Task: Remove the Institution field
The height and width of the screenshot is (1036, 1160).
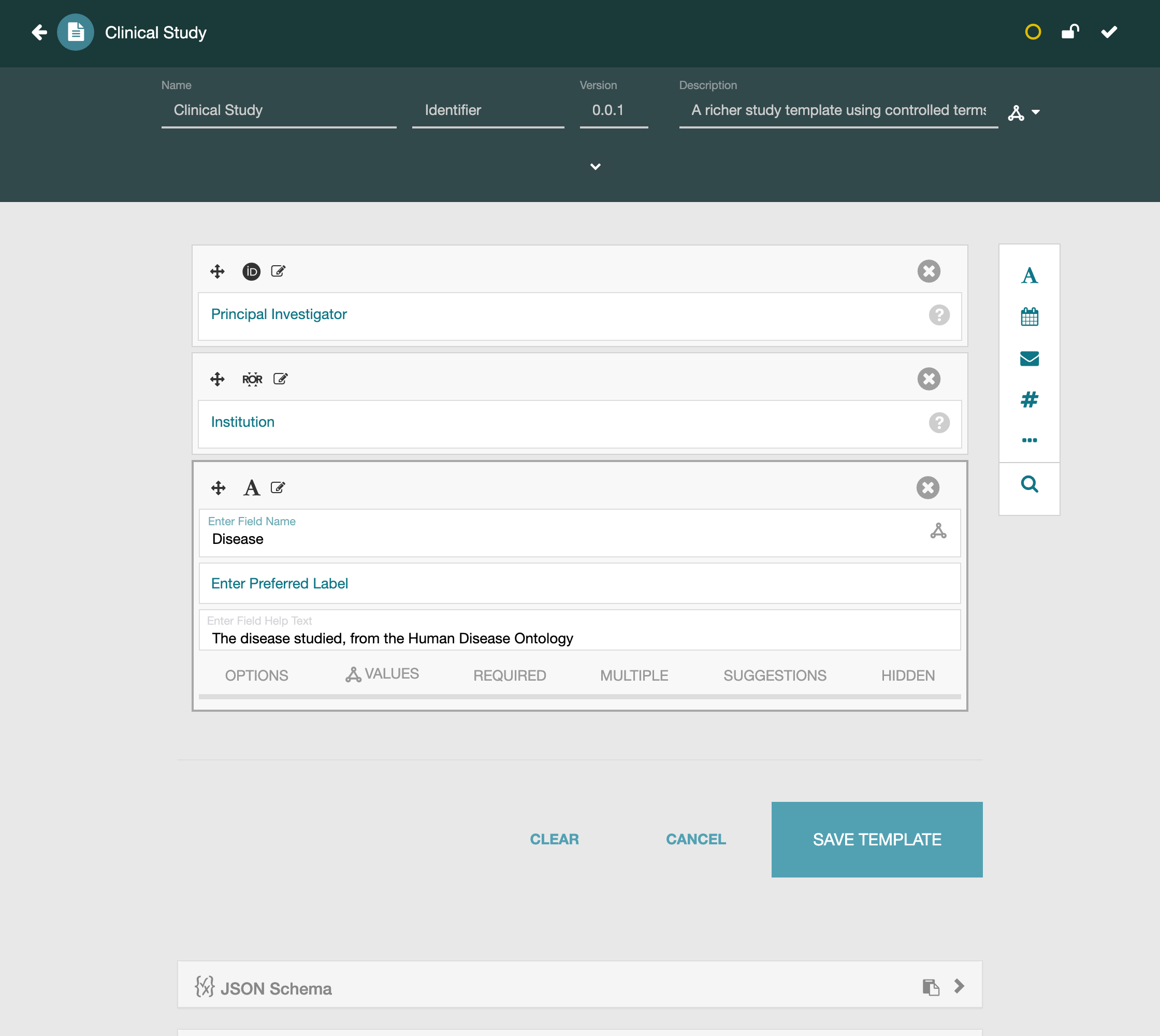Action: (929, 379)
